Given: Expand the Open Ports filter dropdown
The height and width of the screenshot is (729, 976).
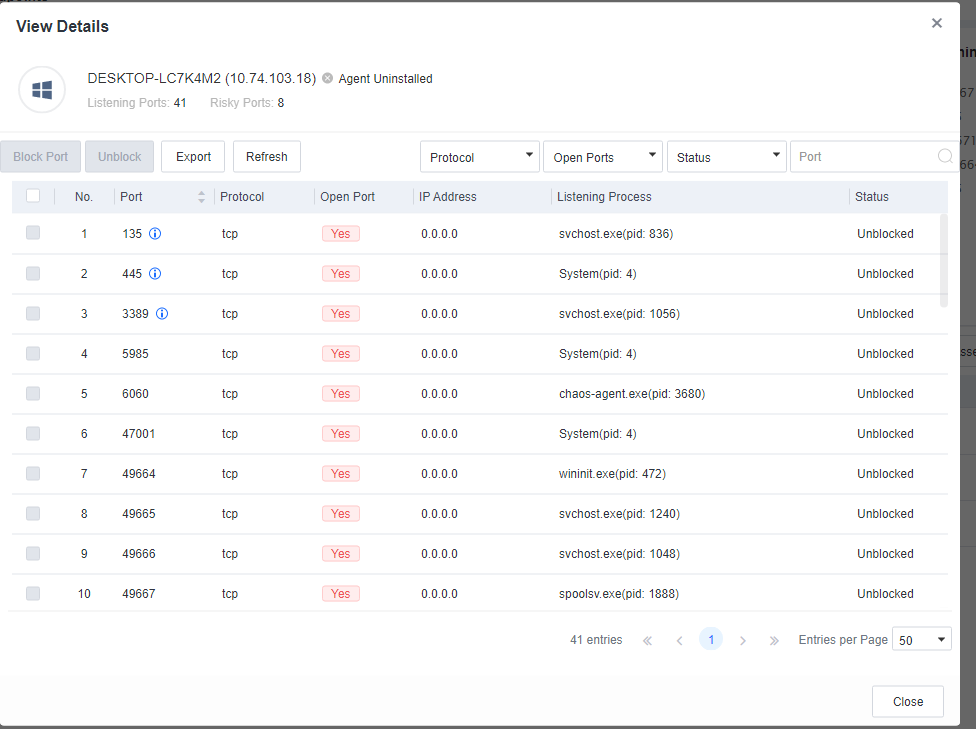Looking at the screenshot, I should point(603,157).
